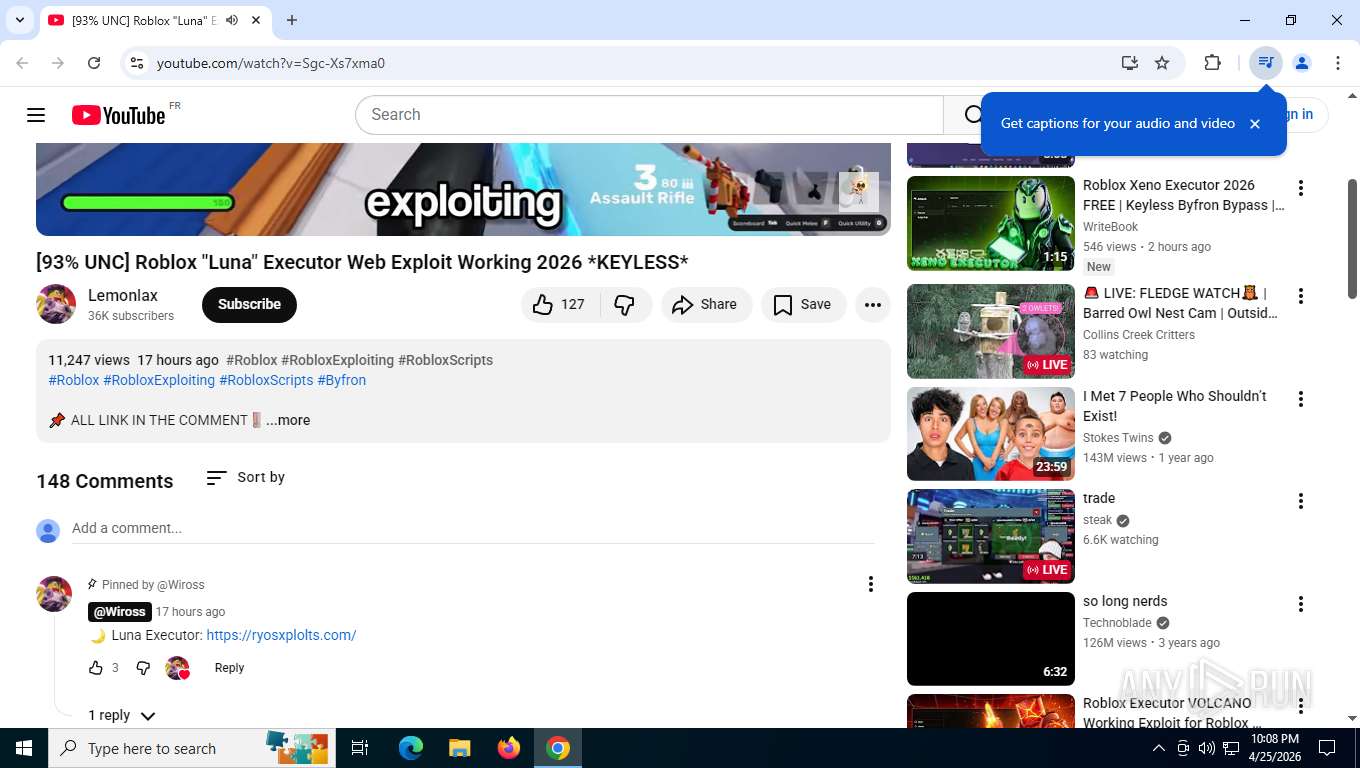
Task: Open the Chrome extensions puzzle icon
Action: pyautogui.click(x=1212, y=63)
